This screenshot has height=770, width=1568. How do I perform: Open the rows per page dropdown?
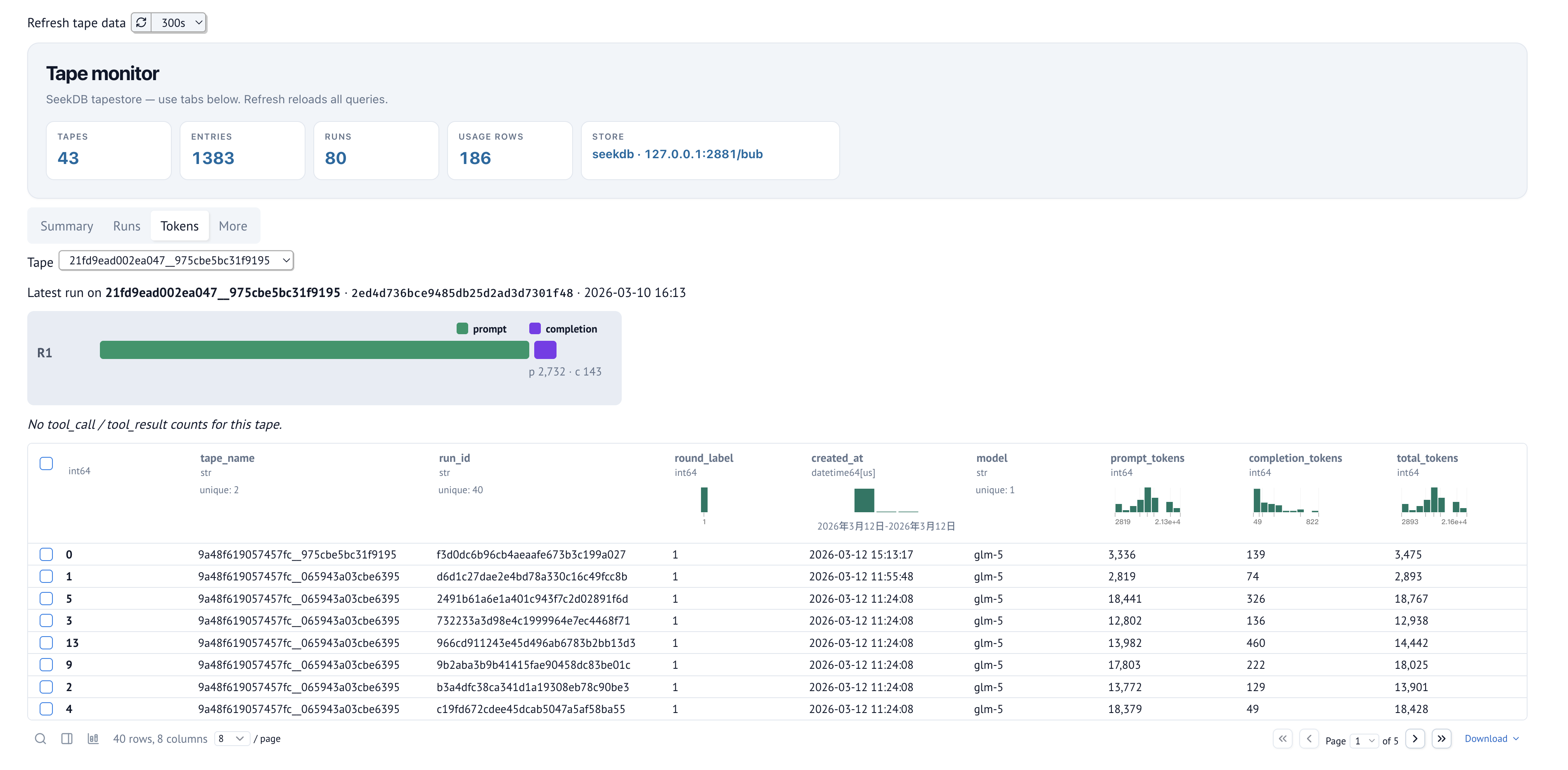pyautogui.click(x=231, y=738)
